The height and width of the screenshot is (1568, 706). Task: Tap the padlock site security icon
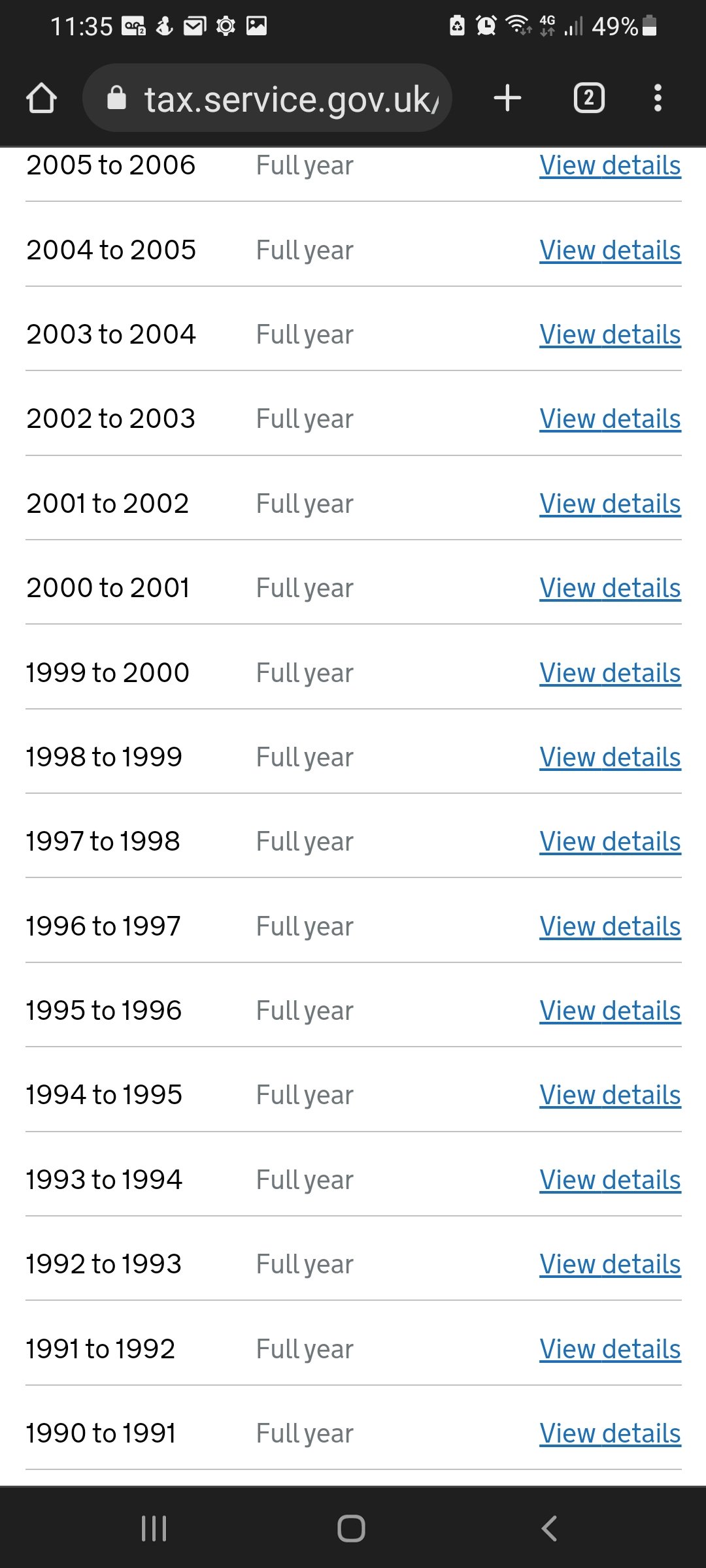click(x=116, y=98)
